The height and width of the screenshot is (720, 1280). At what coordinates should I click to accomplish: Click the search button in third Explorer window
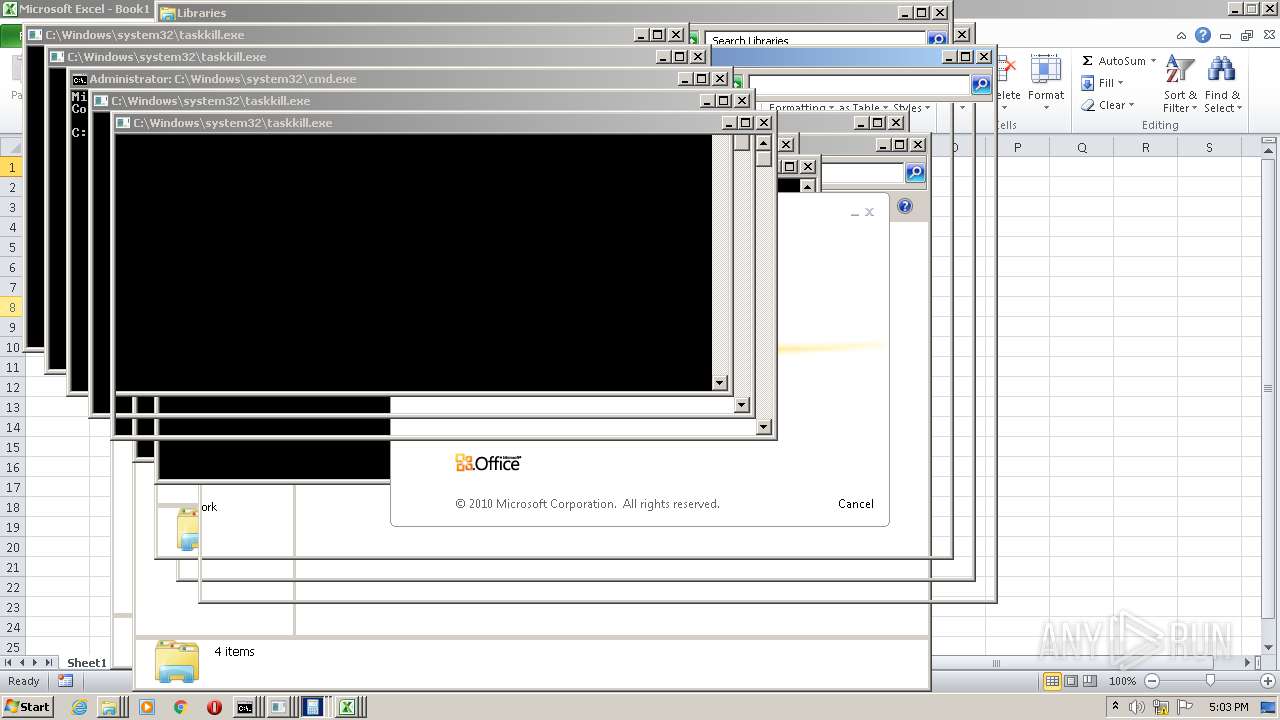click(x=915, y=173)
